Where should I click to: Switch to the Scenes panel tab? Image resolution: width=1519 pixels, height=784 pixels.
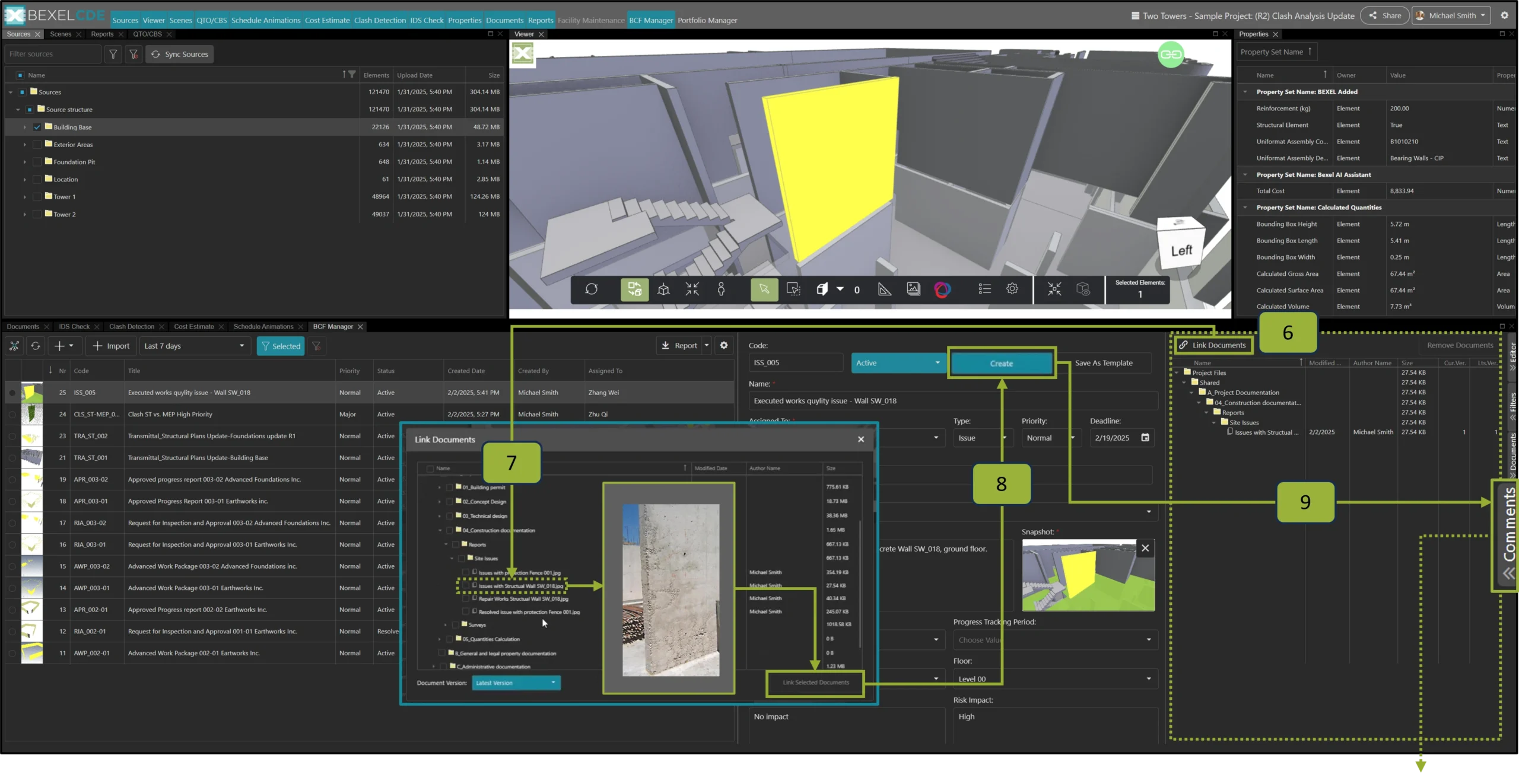point(61,34)
